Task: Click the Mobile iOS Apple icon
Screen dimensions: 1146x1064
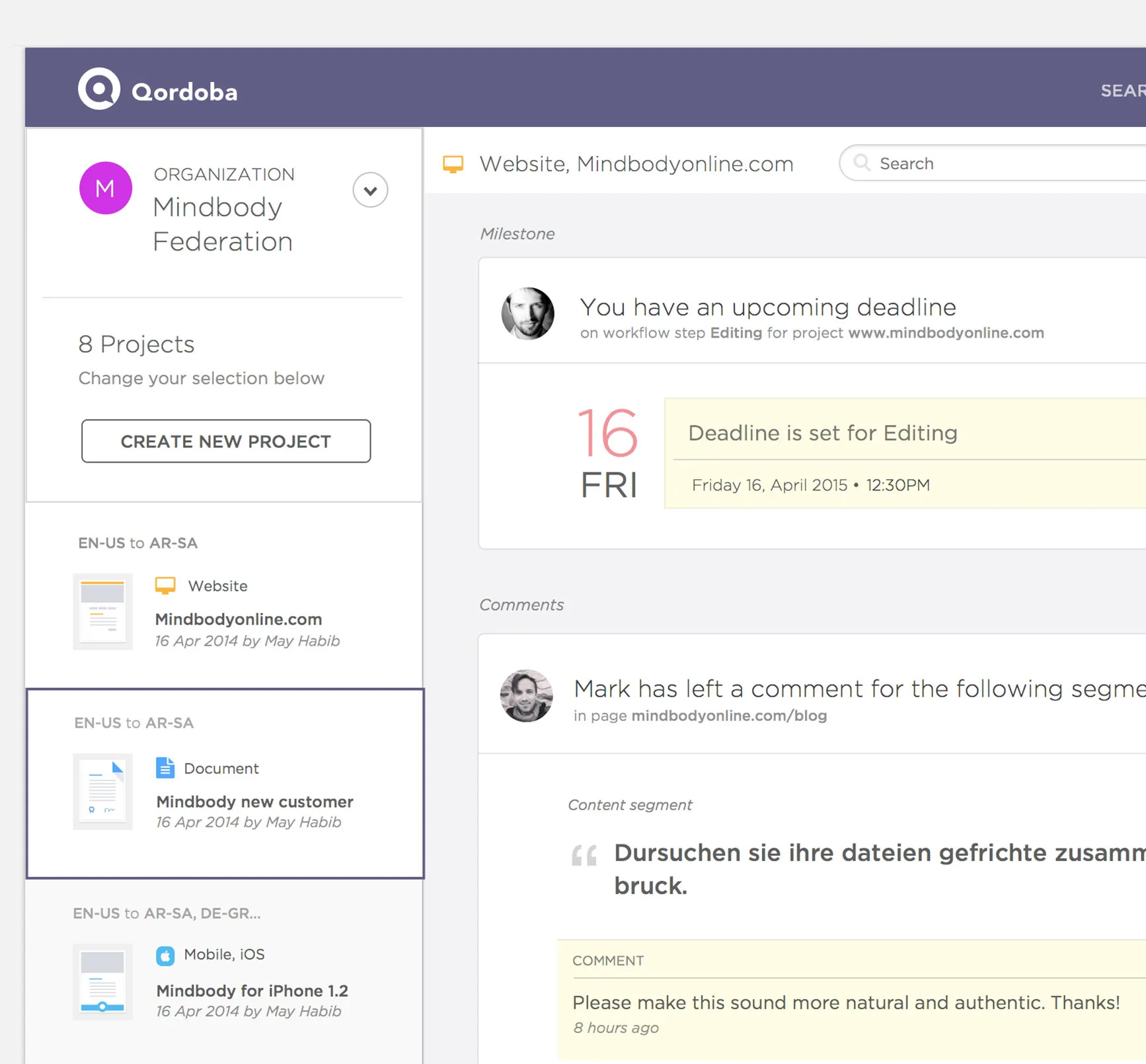Action: (165, 956)
